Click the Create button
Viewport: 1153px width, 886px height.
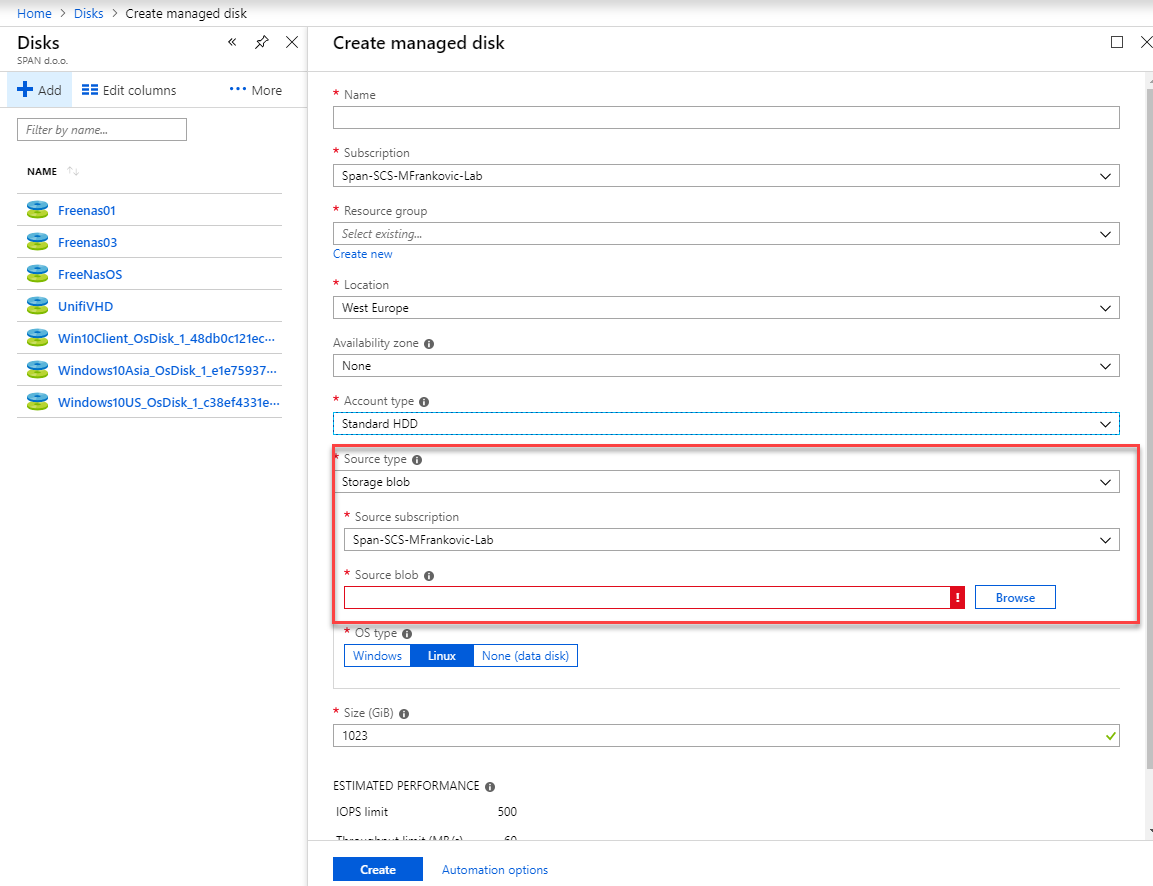[377, 869]
